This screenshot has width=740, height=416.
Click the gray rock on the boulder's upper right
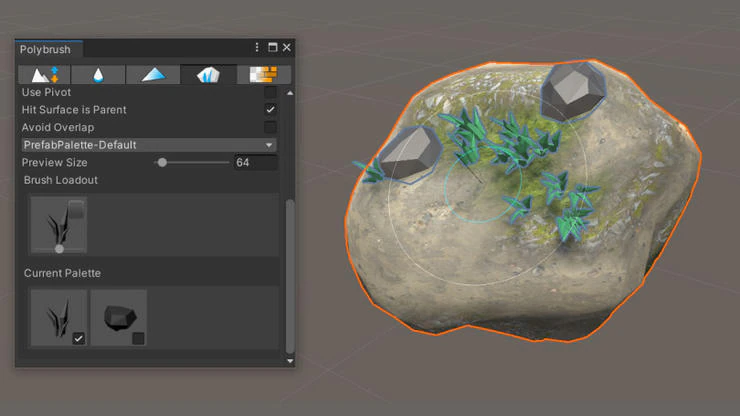click(572, 91)
